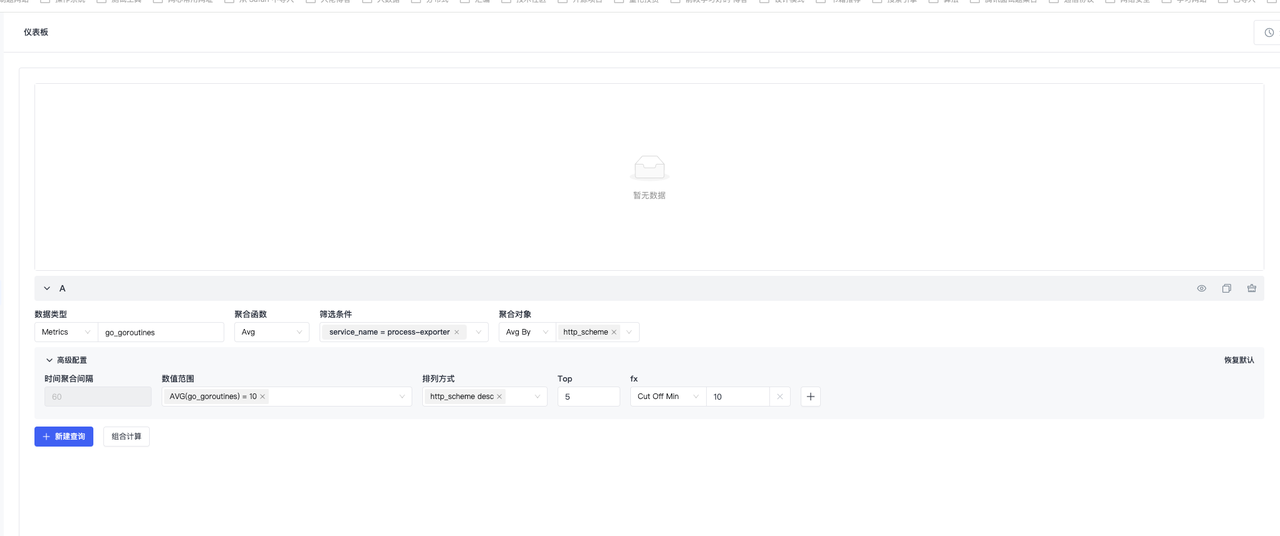
Task: Click the 暂无数据 empty-state inbox icon
Action: [x=649, y=168]
